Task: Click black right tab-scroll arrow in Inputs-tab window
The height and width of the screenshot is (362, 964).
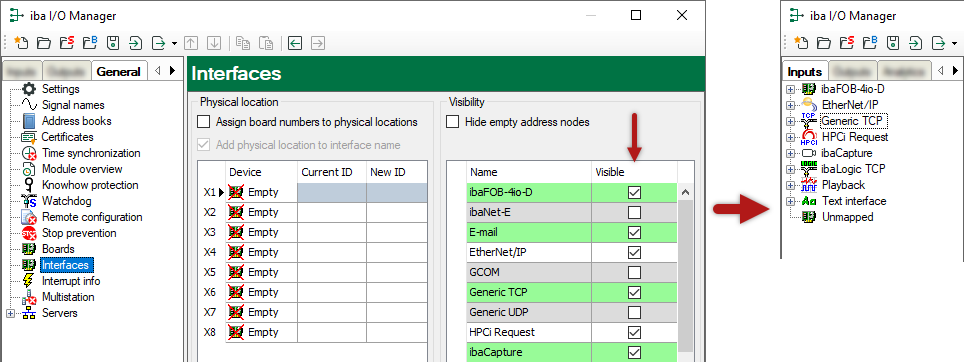Action: click(x=955, y=71)
